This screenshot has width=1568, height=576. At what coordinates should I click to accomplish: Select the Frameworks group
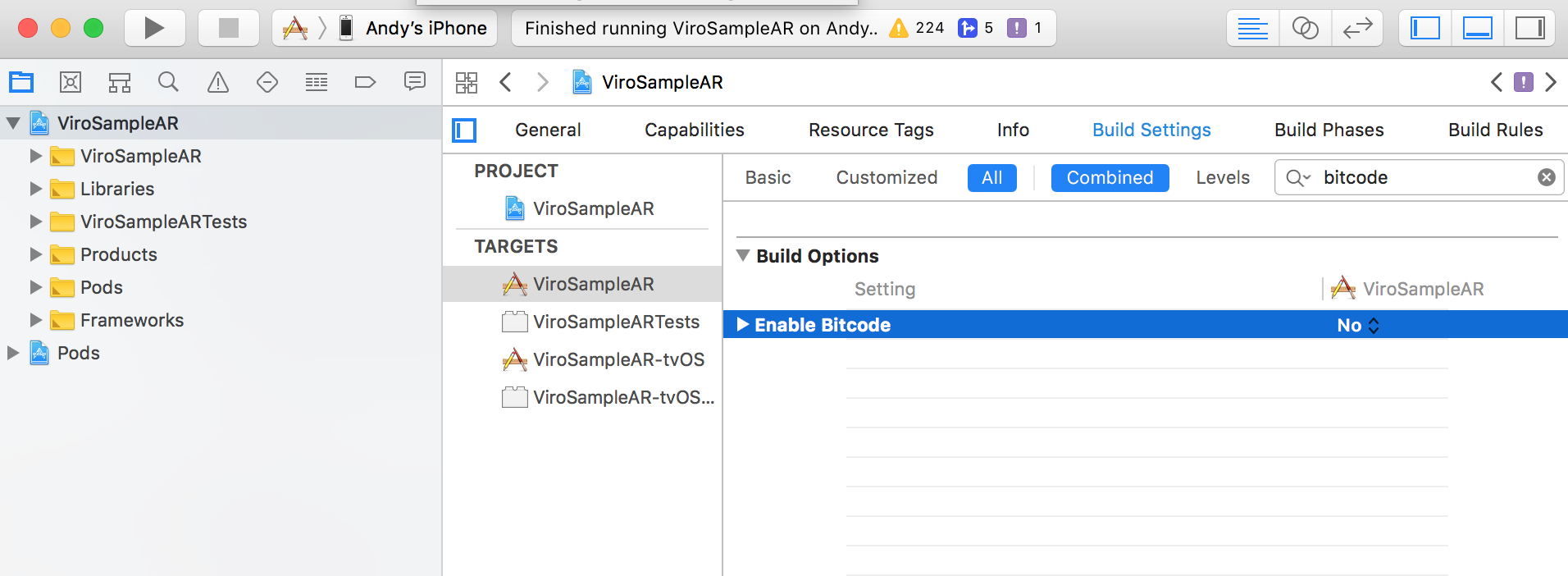(132, 320)
